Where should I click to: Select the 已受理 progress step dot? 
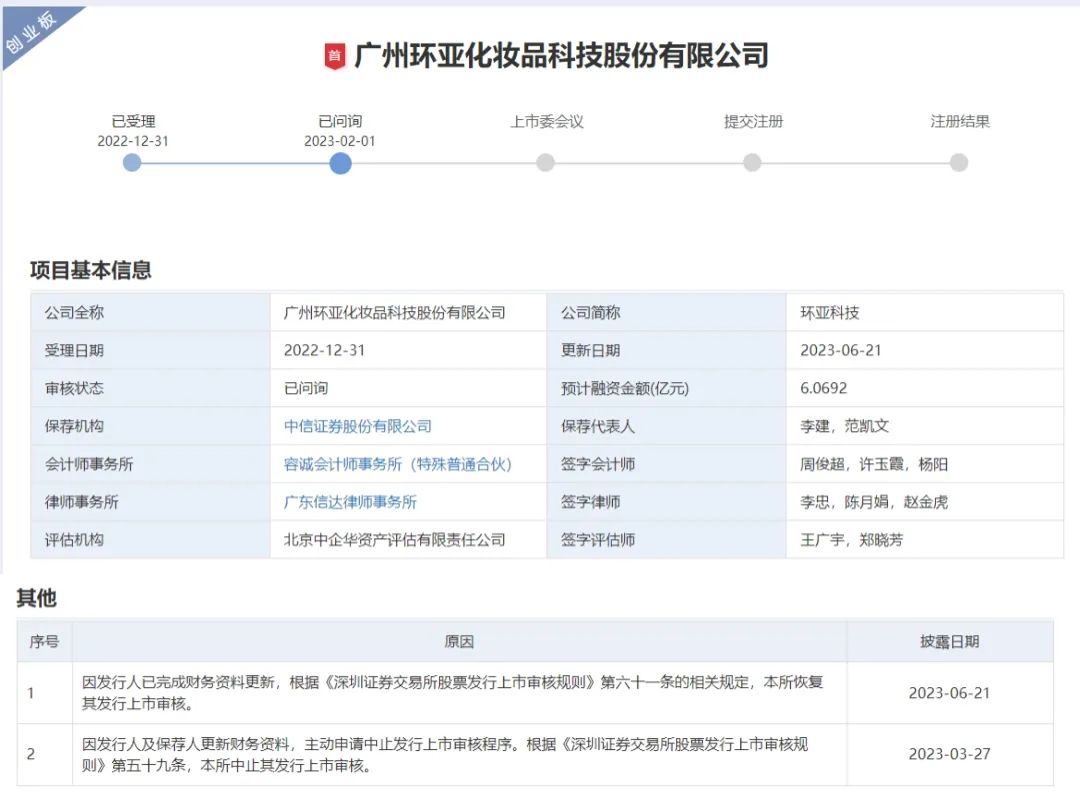pos(132,162)
